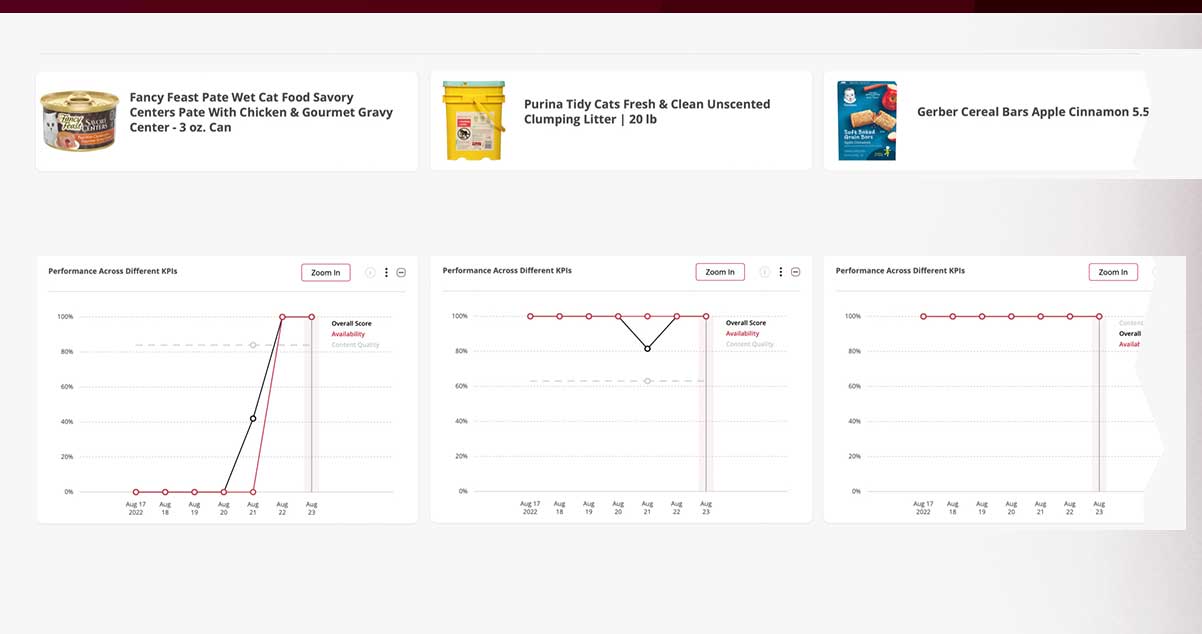This screenshot has width=1202, height=634.
Task: Show info for Fancy Feast KPI chart
Action: coord(370,272)
